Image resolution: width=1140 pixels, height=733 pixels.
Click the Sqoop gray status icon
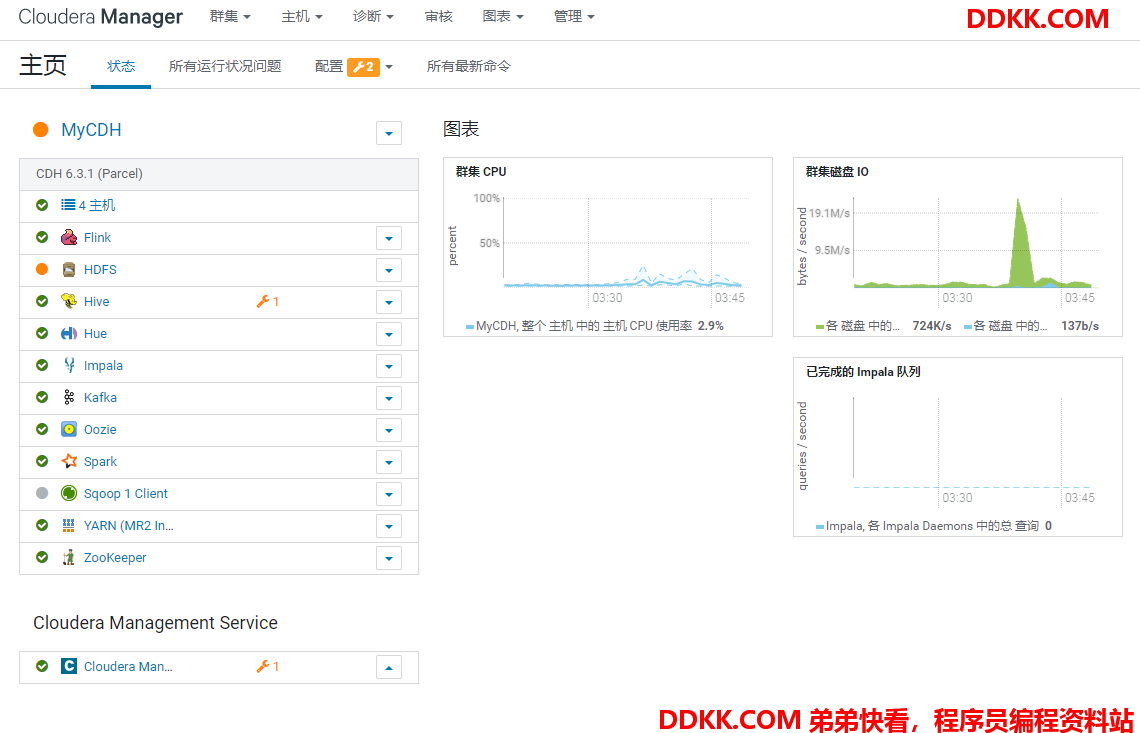pyautogui.click(x=42, y=493)
